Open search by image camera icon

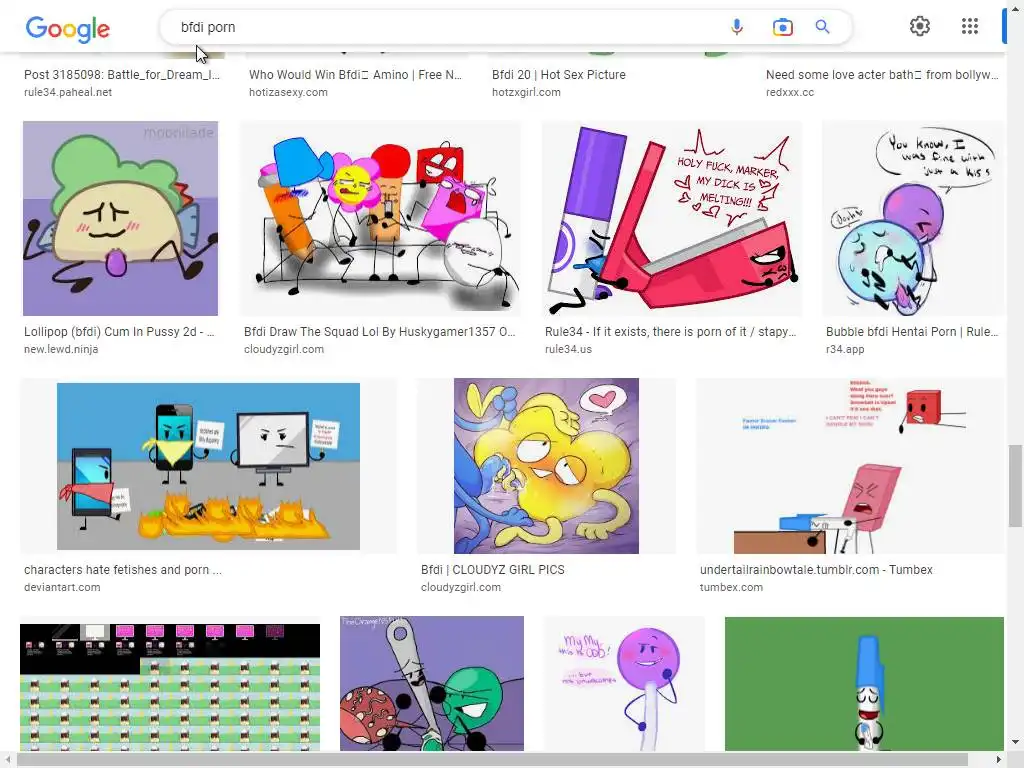pyautogui.click(x=782, y=27)
